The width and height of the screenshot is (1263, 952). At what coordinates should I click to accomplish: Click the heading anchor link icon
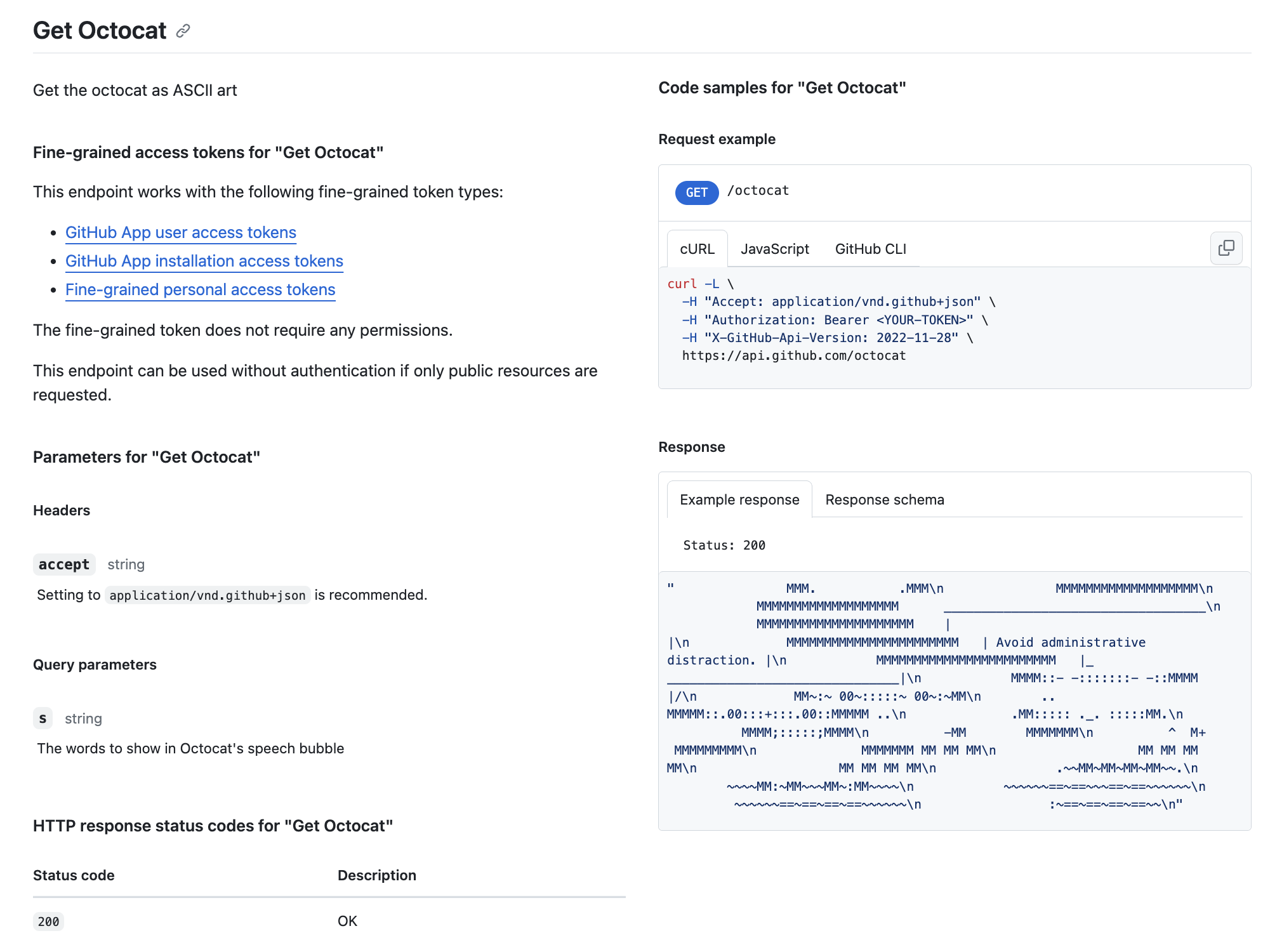183,31
